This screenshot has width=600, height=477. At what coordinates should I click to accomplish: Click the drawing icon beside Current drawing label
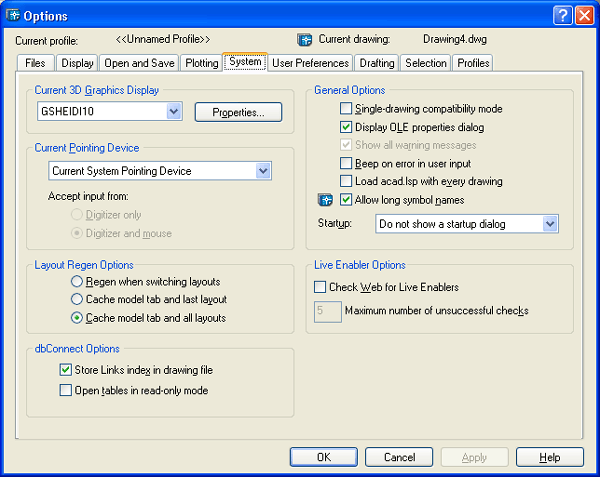pyautogui.click(x=306, y=40)
